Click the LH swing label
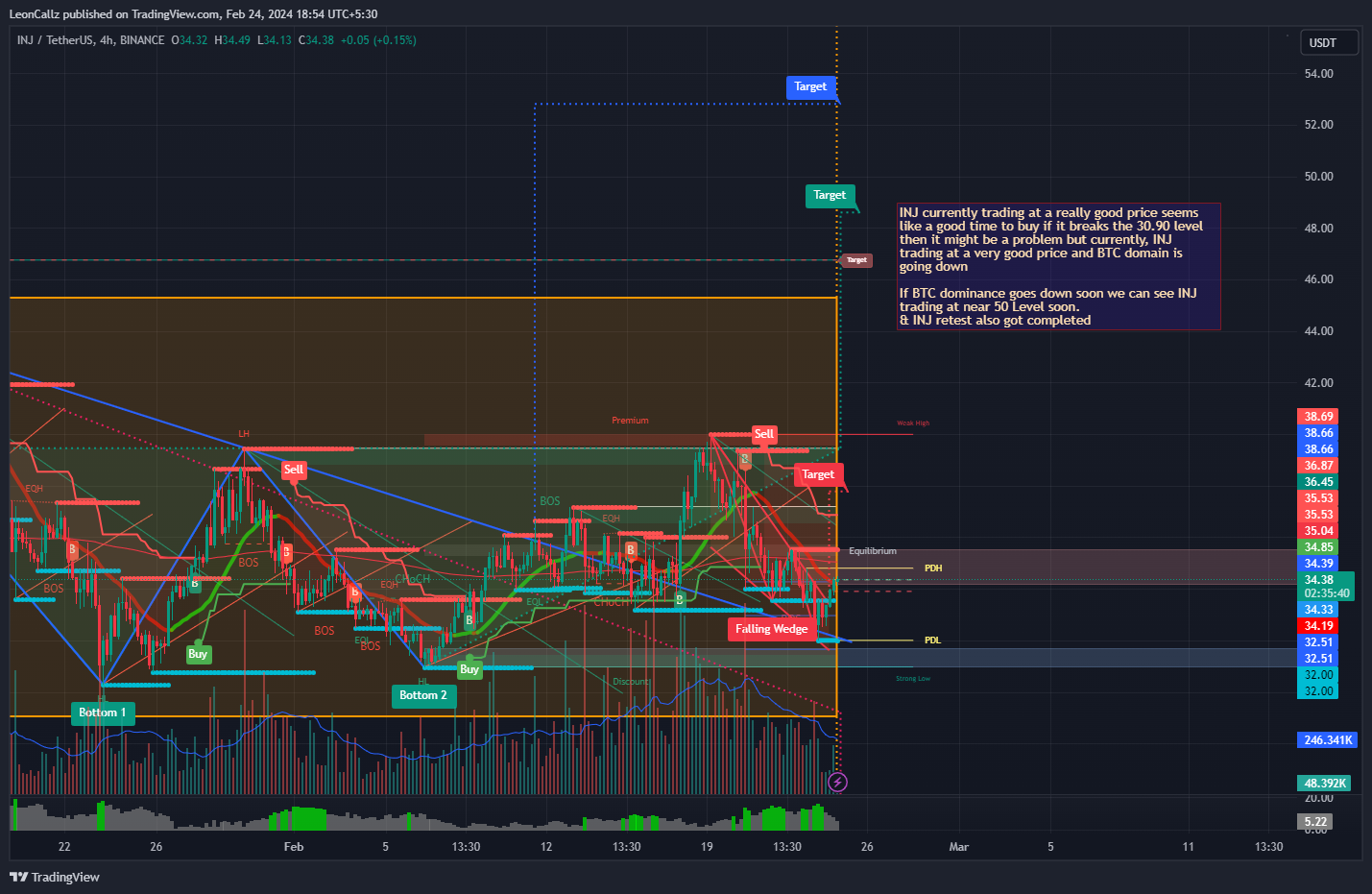 [244, 435]
